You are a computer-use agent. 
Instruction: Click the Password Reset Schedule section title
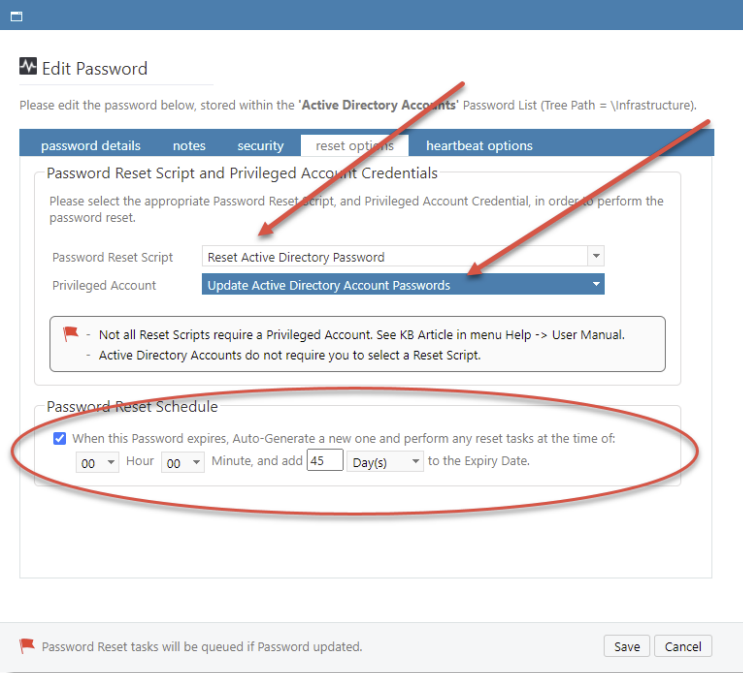132,407
